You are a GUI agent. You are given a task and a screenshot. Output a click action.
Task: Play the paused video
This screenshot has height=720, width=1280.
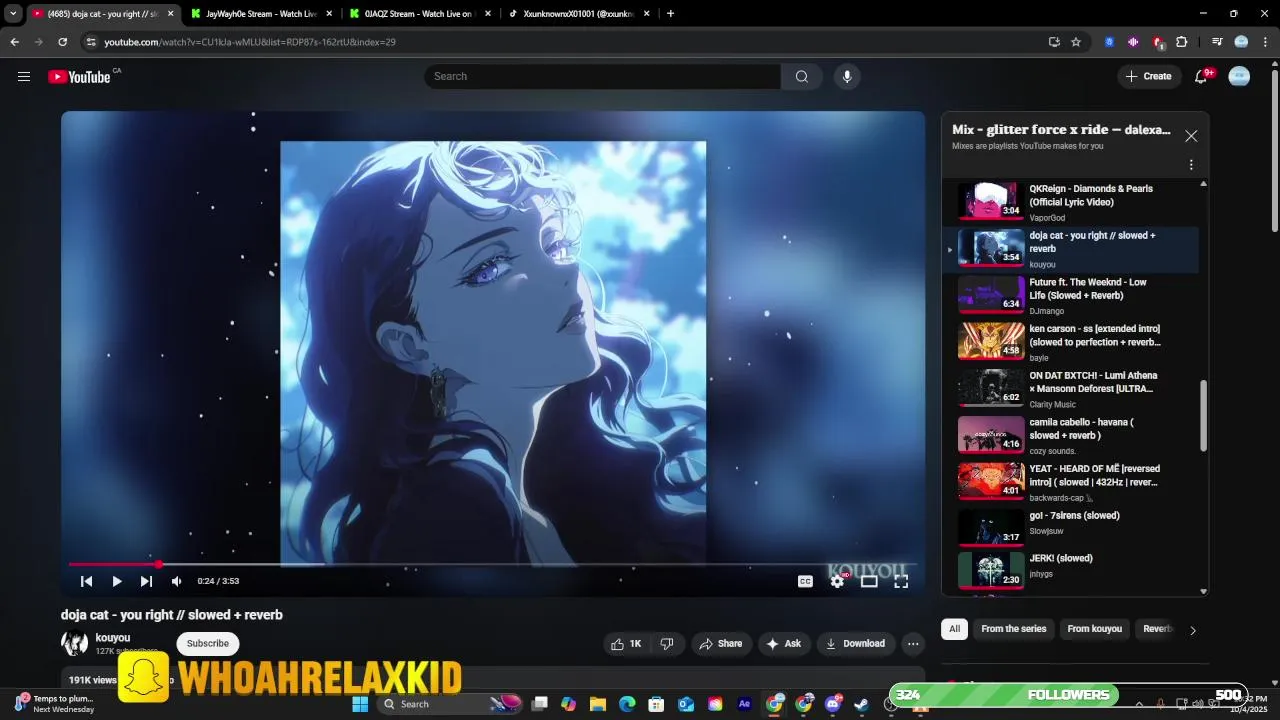tap(117, 581)
